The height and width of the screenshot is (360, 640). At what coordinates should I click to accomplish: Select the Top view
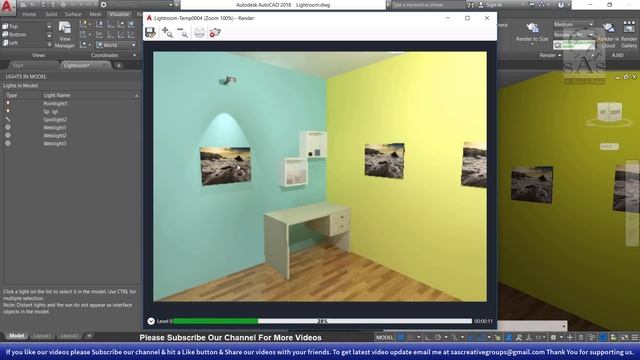(10, 27)
